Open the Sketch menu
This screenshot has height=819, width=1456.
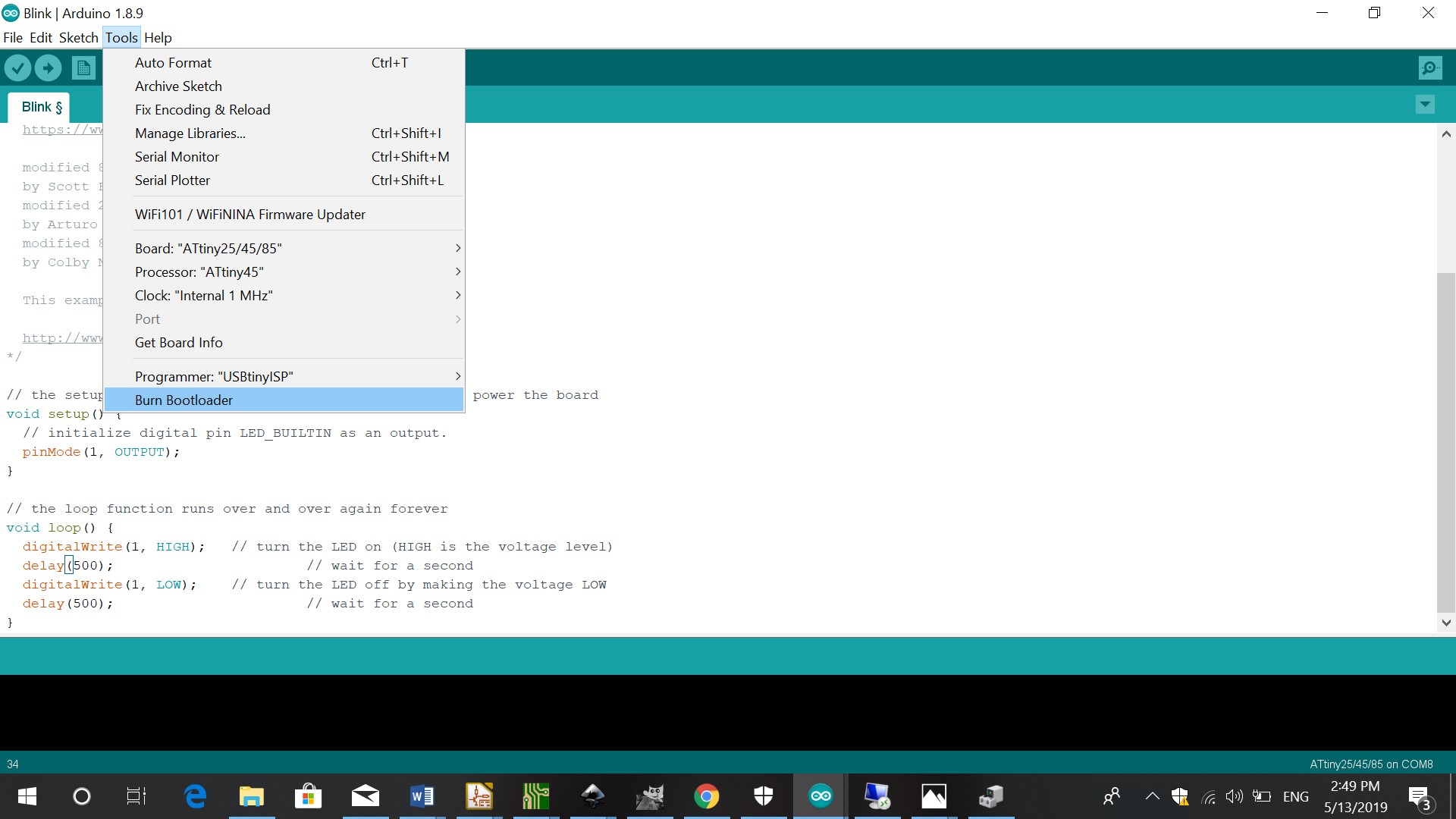click(x=78, y=37)
